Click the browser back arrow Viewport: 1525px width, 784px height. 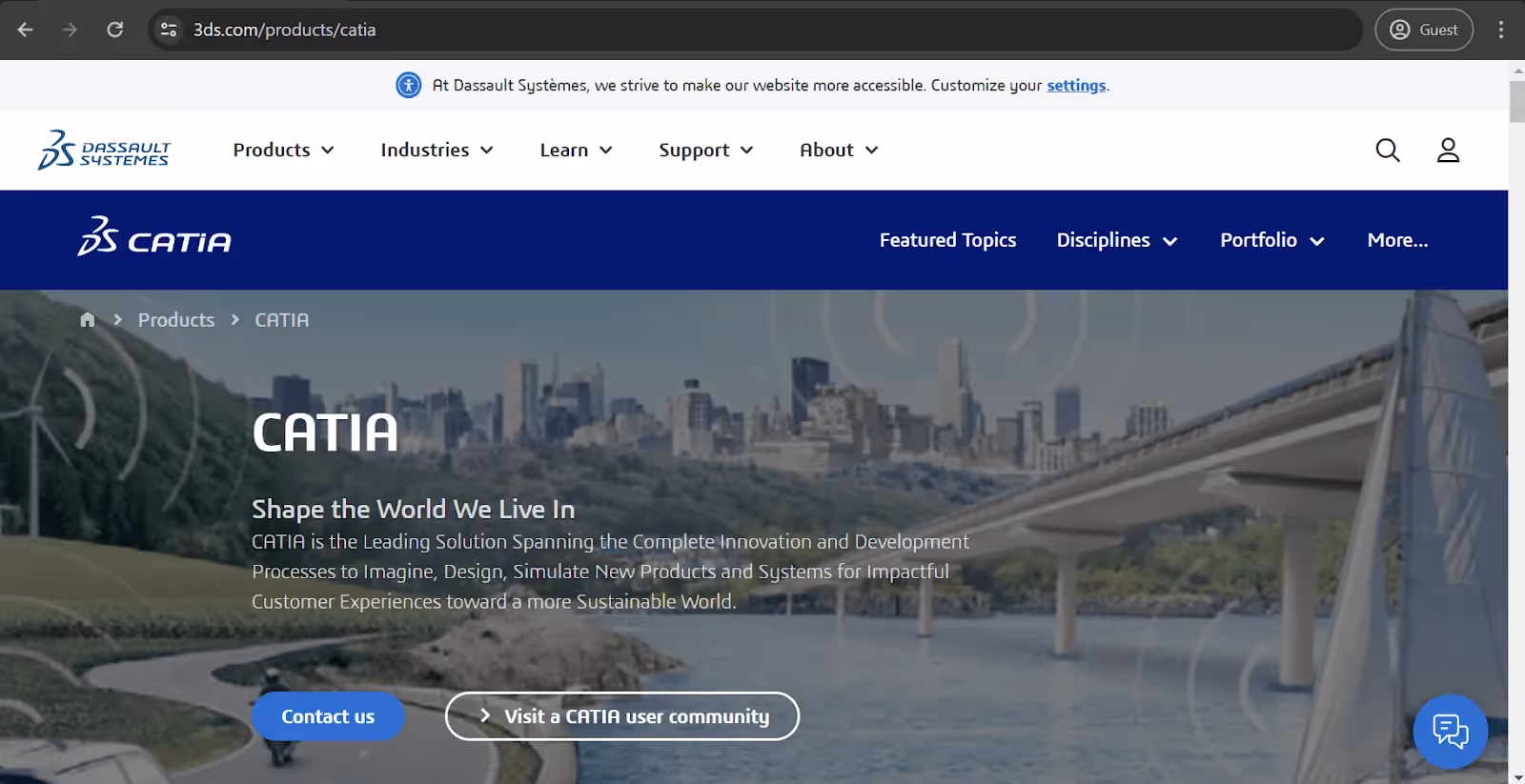26,30
